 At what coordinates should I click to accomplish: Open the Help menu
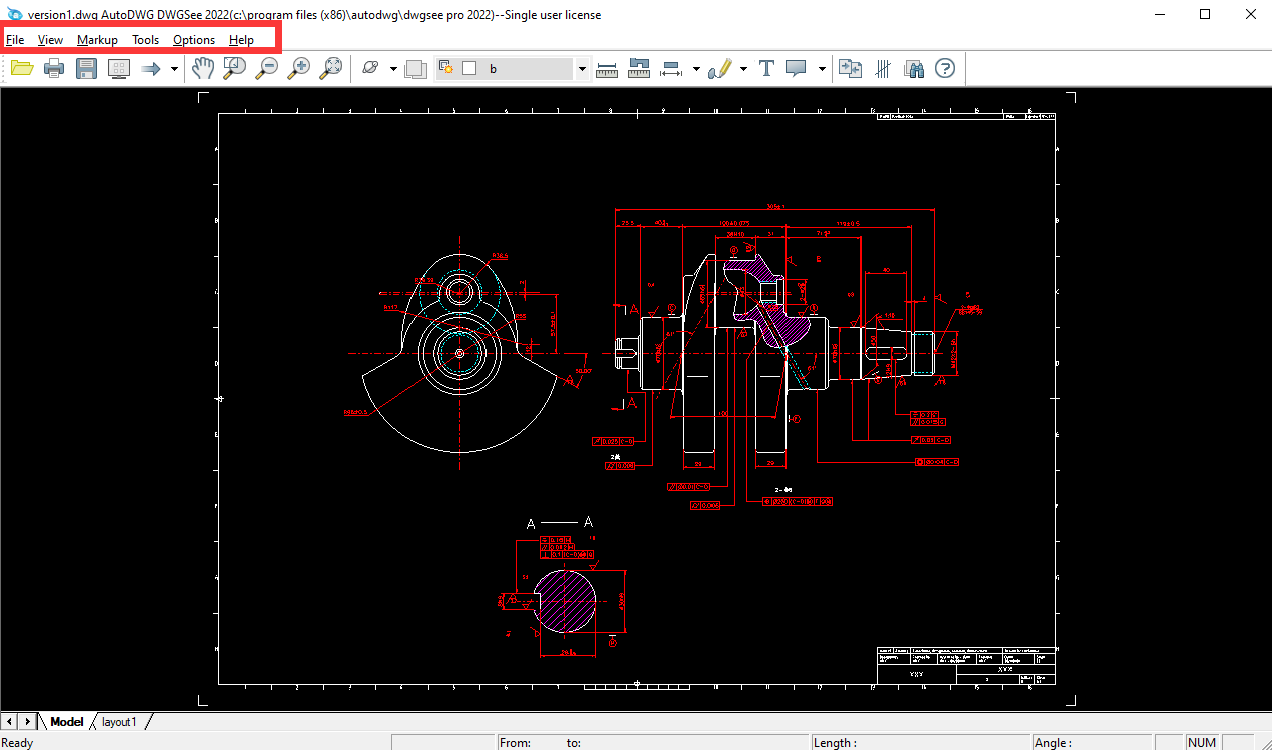tap(241, 40)
